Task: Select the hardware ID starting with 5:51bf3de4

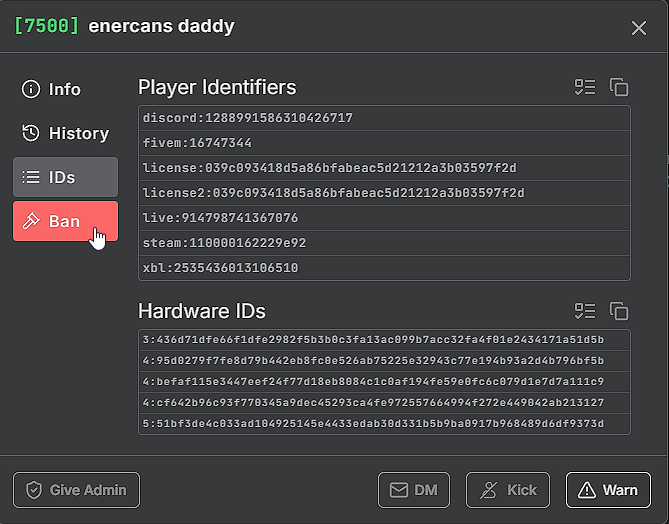Action: point(384,424)
